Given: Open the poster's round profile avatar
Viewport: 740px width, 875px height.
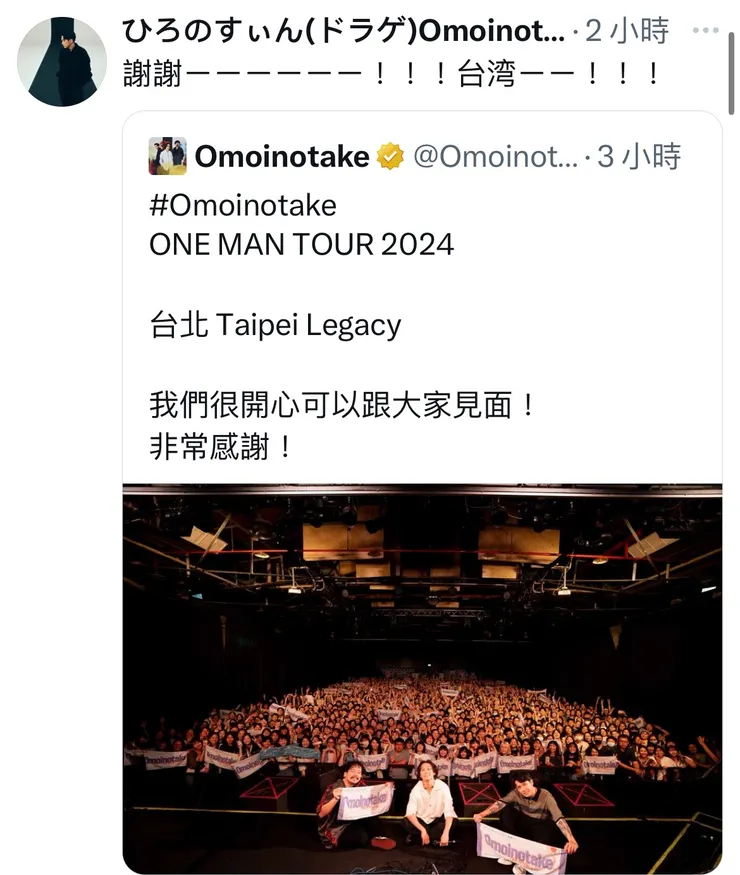Looking at the screenshot, I should [x=62, y=61].
